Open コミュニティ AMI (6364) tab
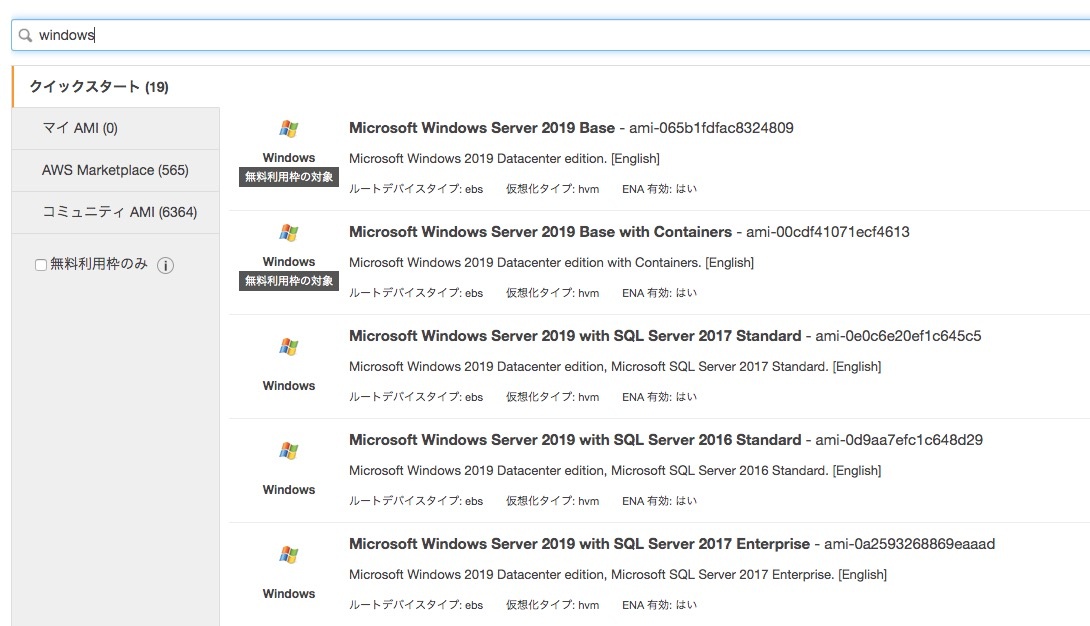Viewport: 1090px width, 626px height. (119, 212)
